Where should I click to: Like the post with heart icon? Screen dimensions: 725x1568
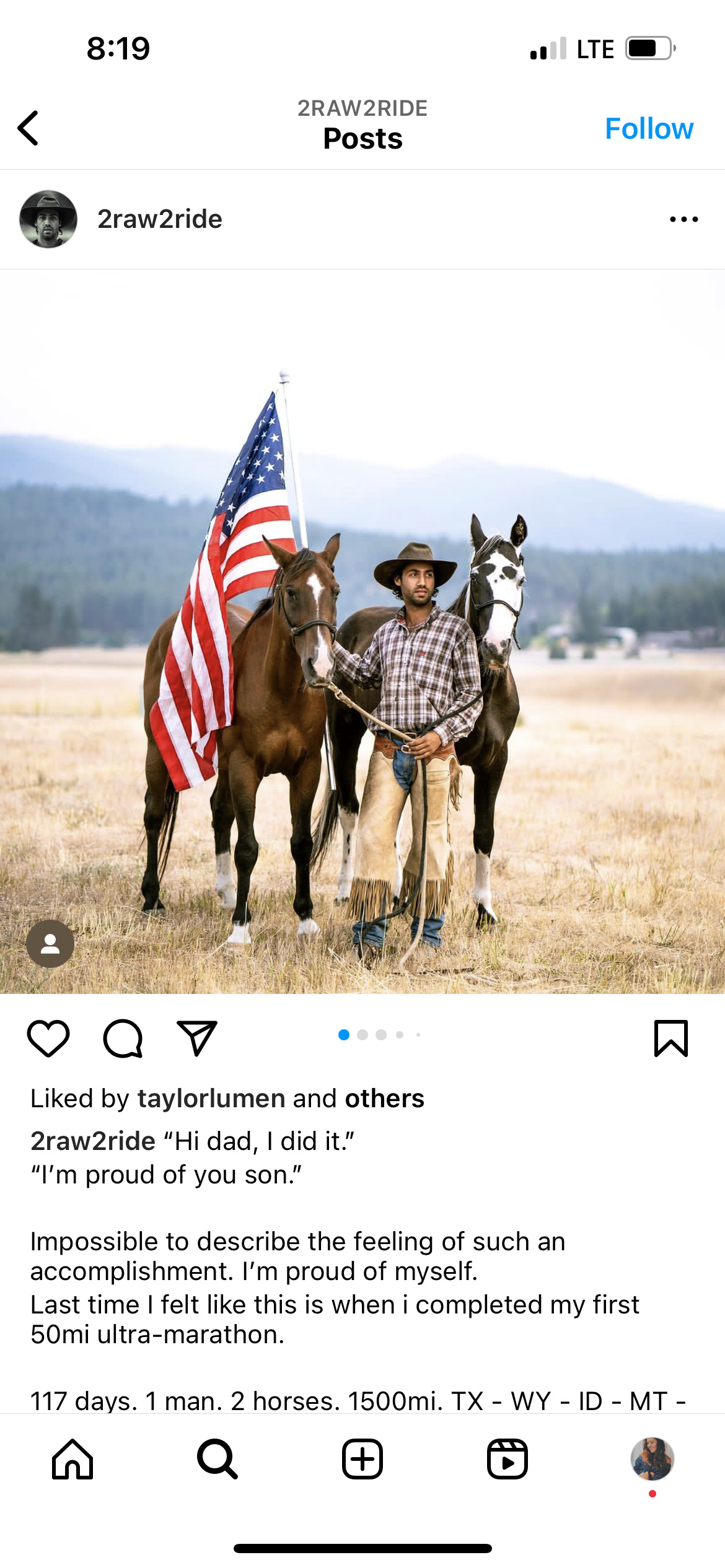(48, 1038)
